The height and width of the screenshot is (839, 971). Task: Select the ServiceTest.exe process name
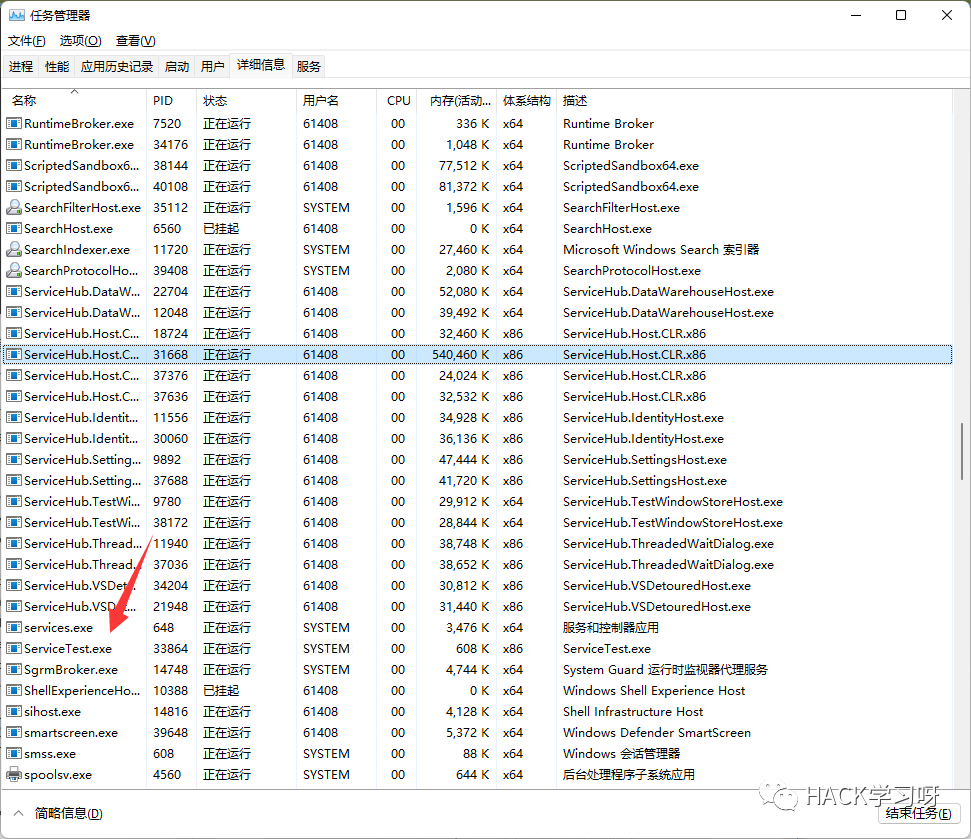pos(68,648)
